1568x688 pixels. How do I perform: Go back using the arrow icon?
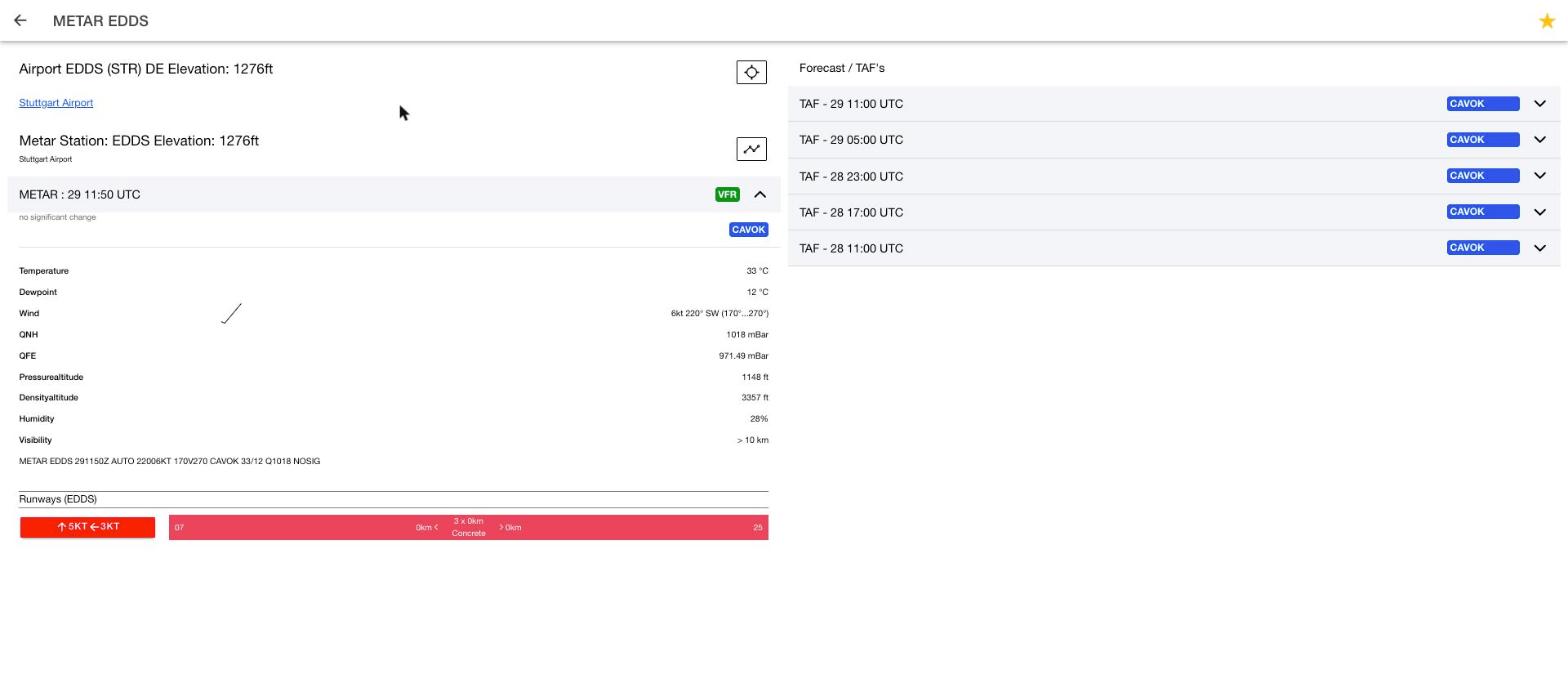point(20,21)
